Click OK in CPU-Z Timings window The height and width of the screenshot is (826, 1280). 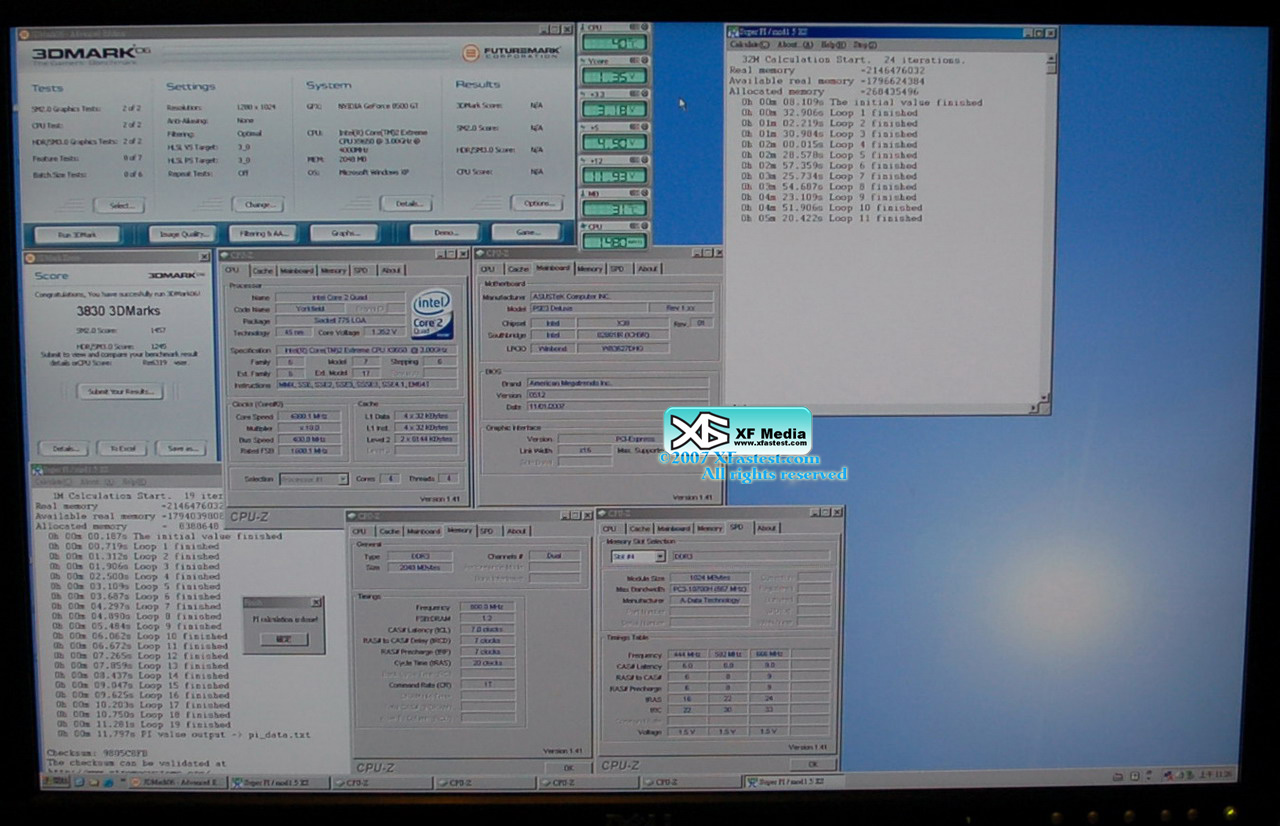567,767
